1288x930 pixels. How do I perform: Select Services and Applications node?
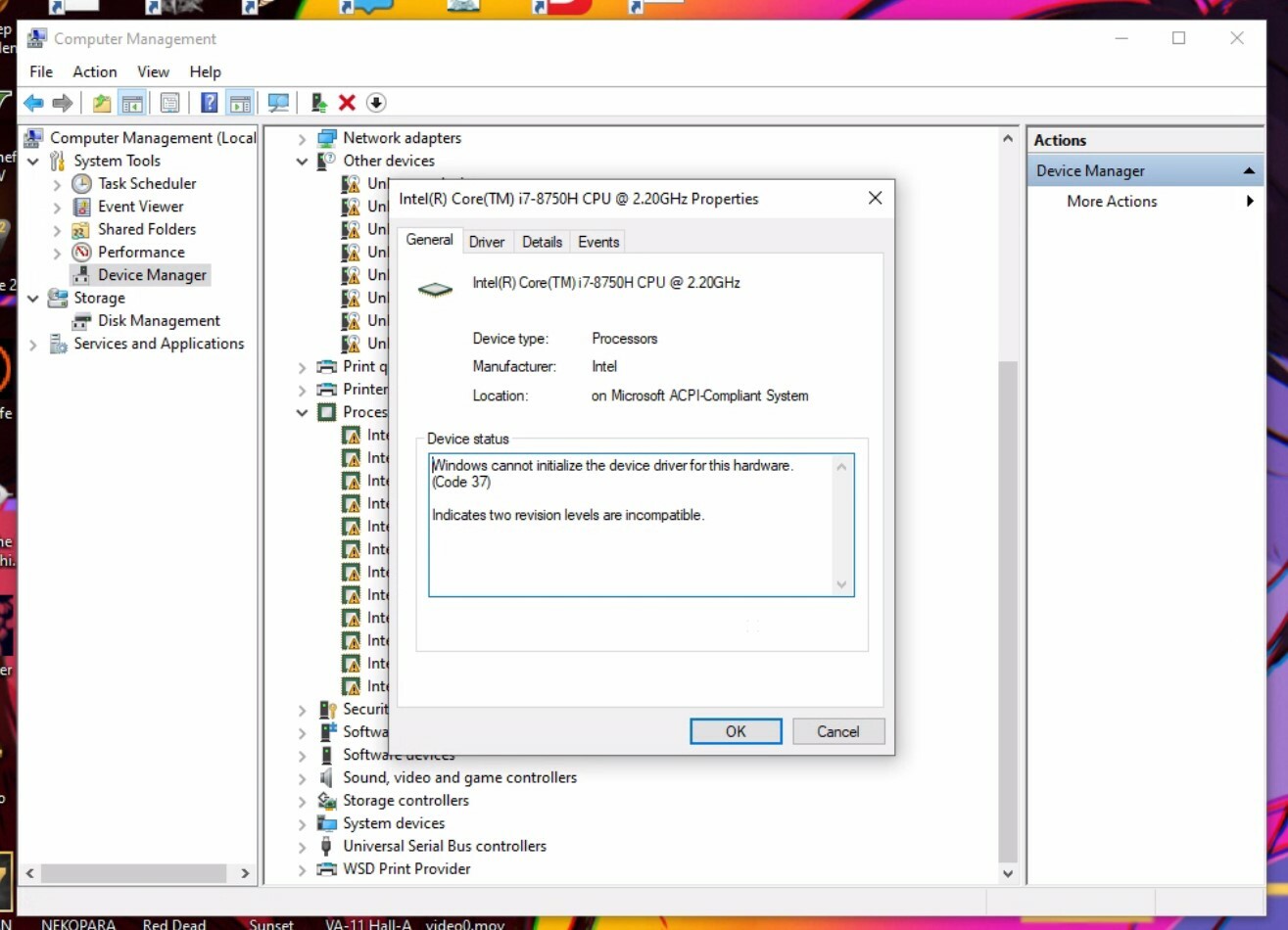coord(159,344)
